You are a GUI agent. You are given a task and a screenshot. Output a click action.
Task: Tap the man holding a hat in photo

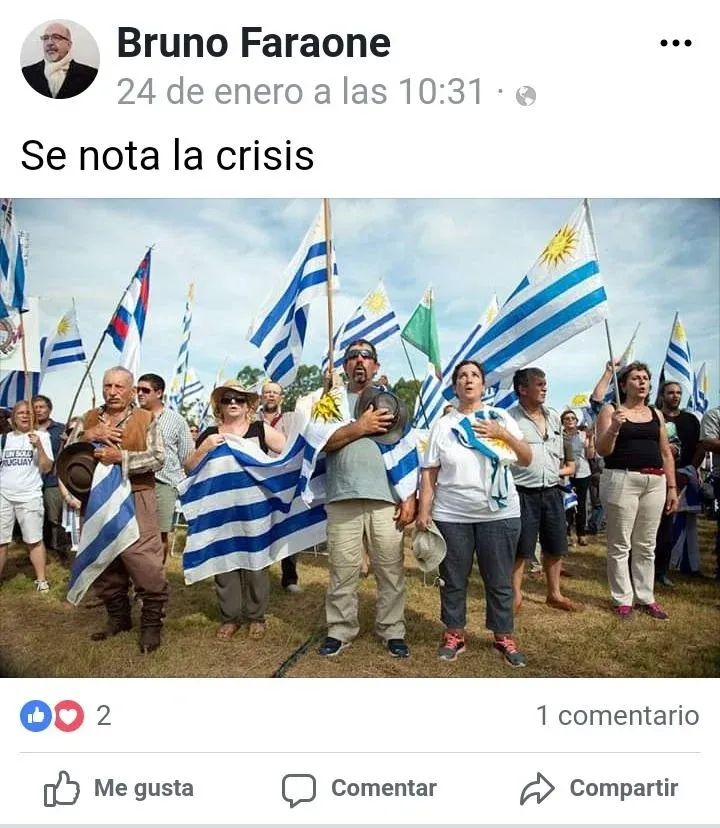pos(364,496)
